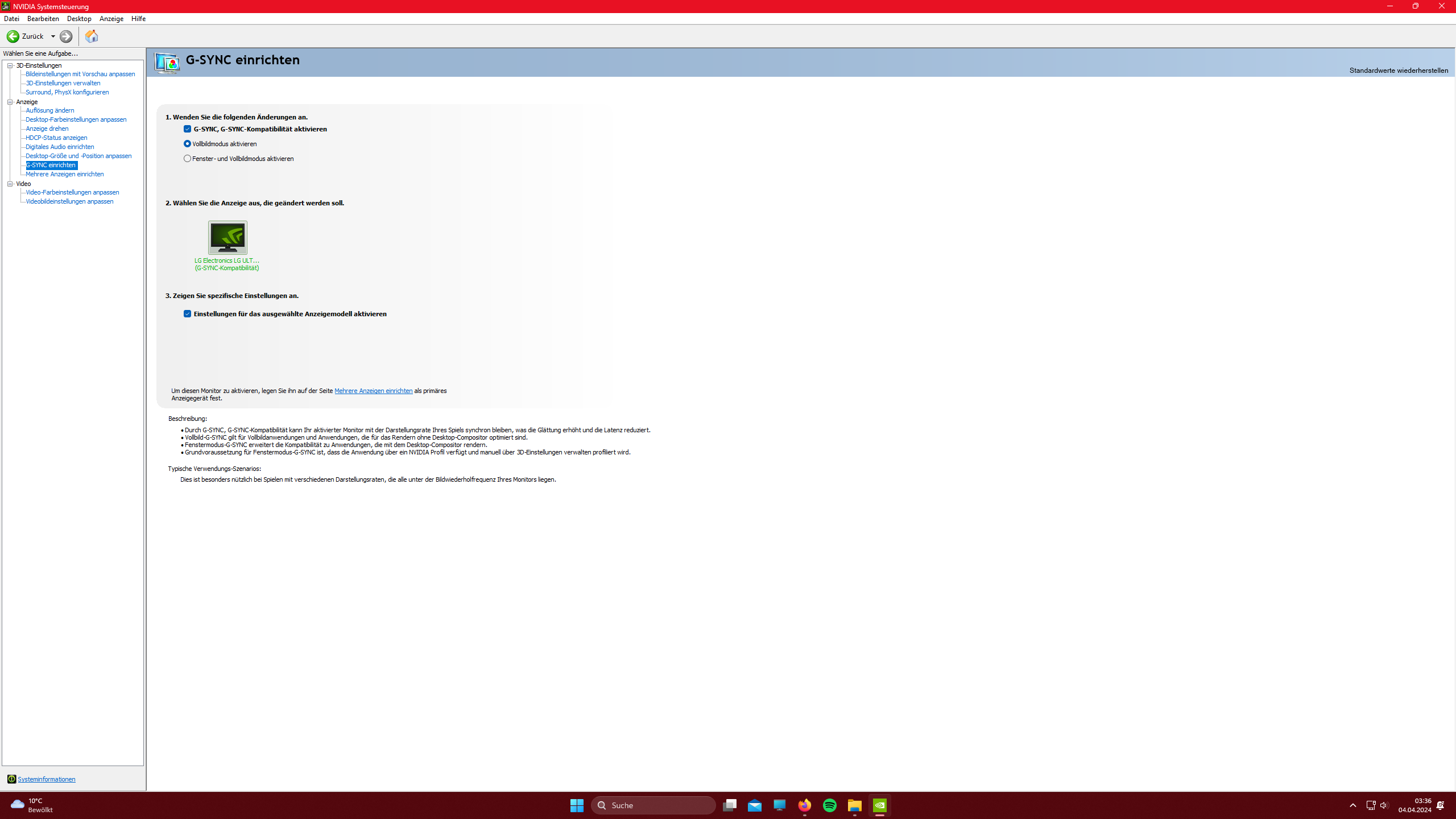Click the NVIDIA icon in taskbar

click(x=879, y=805)
